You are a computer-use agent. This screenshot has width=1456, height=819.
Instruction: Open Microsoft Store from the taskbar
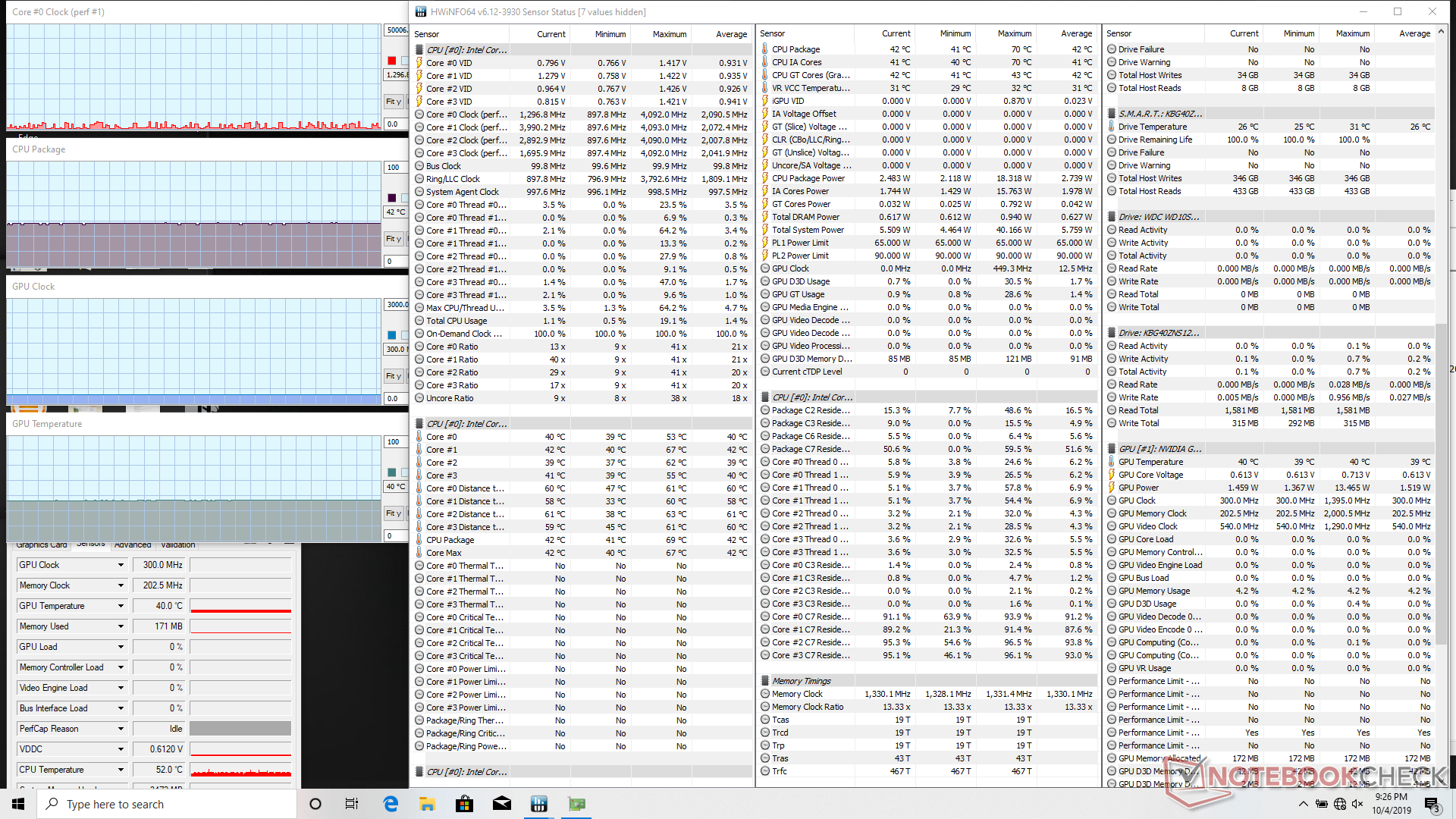[464, 804]
